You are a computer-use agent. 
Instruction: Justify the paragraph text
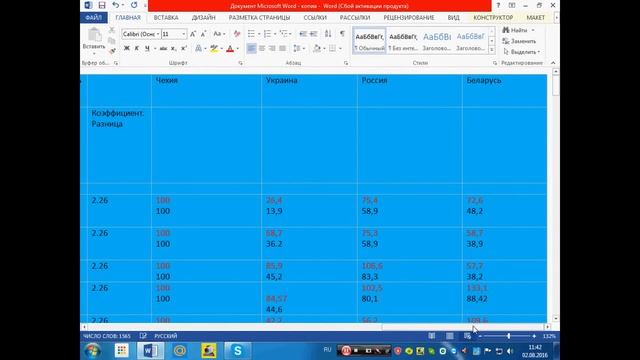tap(282, 49)
